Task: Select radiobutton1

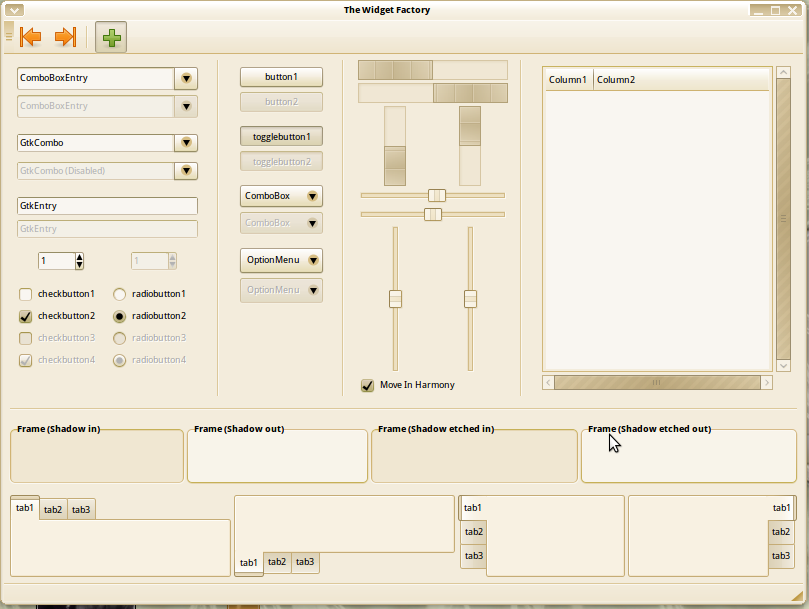Action: tap(119, 294)
